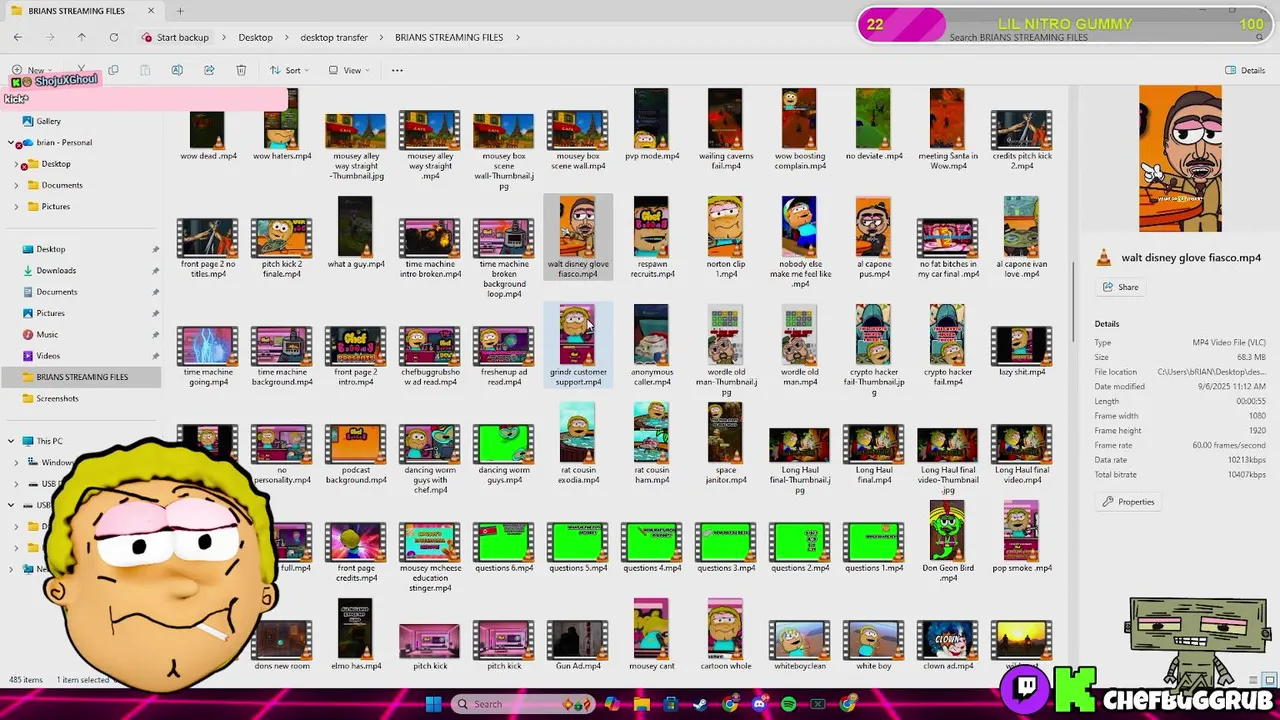Select wordle old man.mp4 file
Screen dimensions: 1280x720
799,346
